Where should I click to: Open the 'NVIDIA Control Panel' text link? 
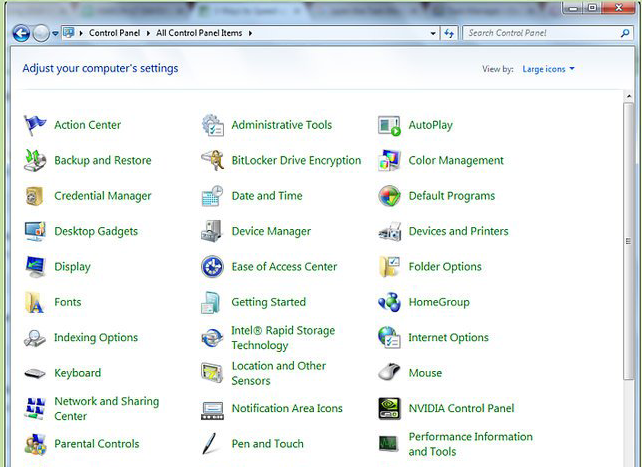tap(461, 408)
